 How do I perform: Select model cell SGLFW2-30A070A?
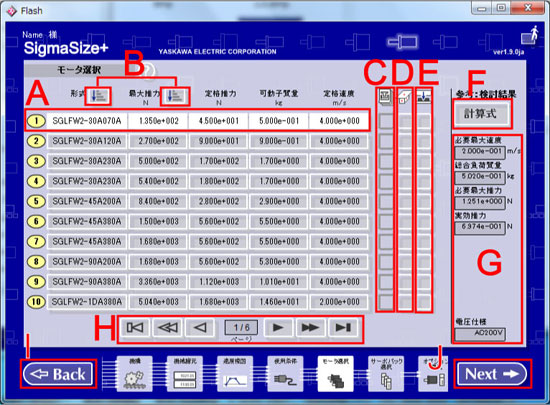[87, 121]
